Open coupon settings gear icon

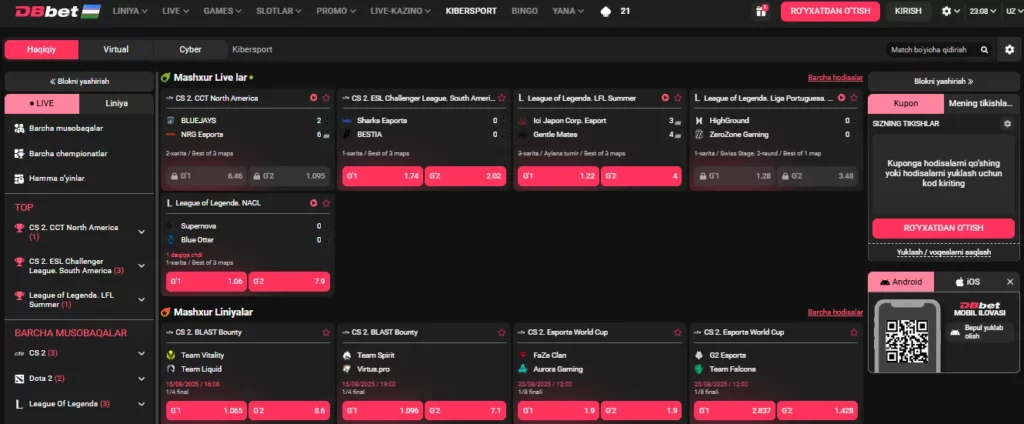[x=1007, y=123]
